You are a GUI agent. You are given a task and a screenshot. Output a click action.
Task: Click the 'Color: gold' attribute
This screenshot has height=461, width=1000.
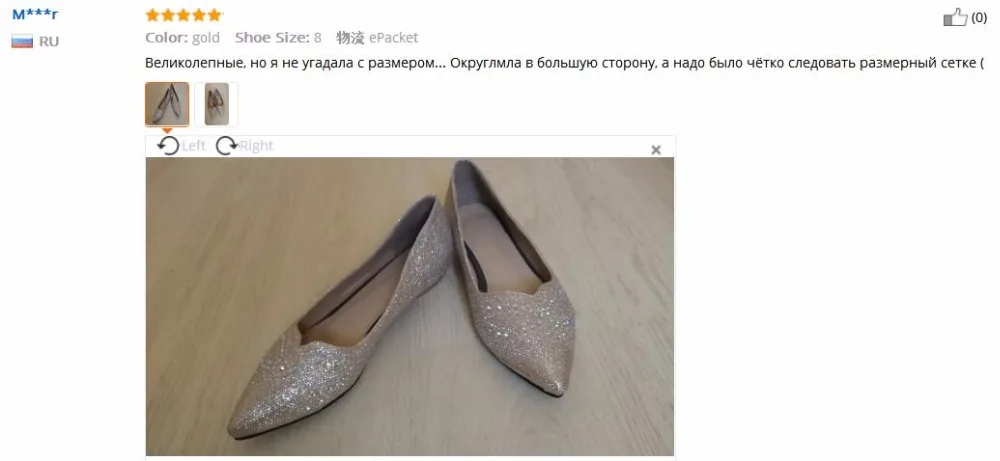182,38
